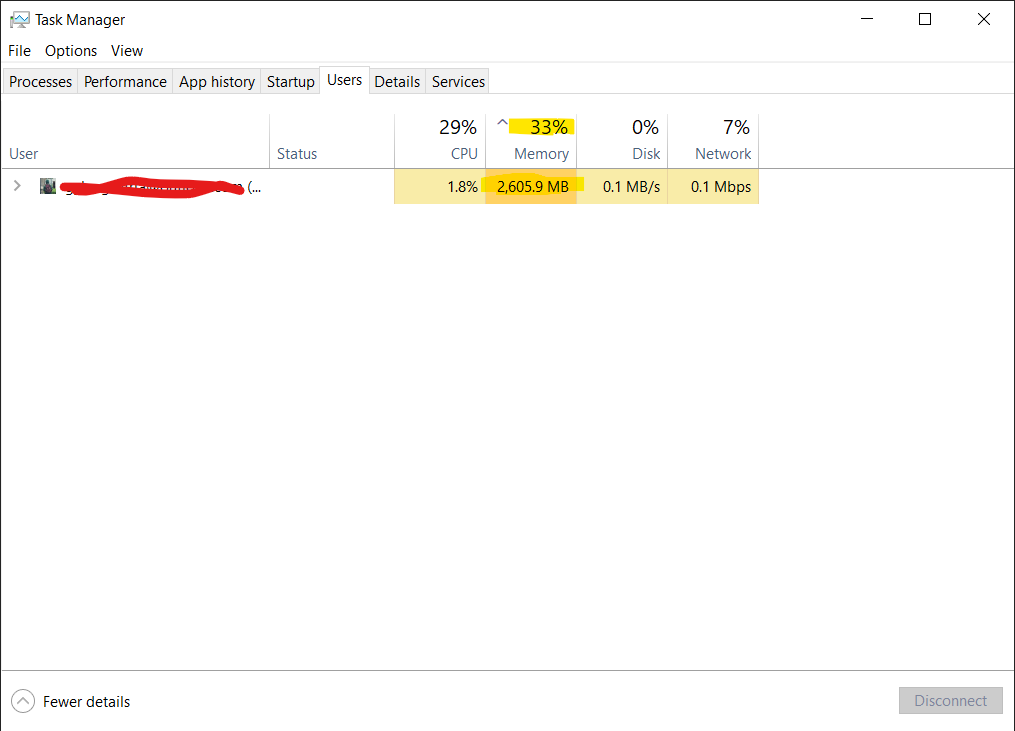Click the Status column header
1015x731 pixels.
pos(297,153)
